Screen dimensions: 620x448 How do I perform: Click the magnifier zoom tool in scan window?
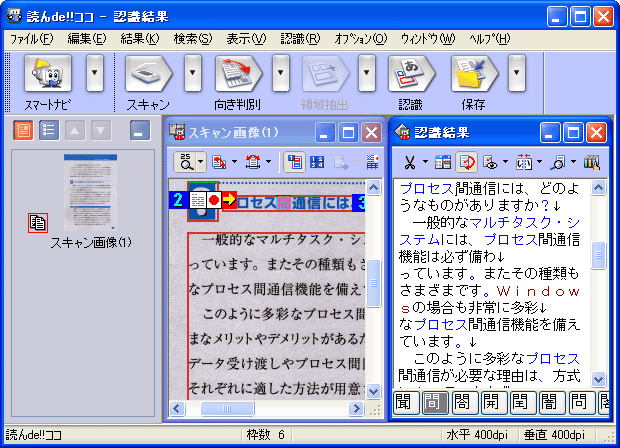(186, 162)
